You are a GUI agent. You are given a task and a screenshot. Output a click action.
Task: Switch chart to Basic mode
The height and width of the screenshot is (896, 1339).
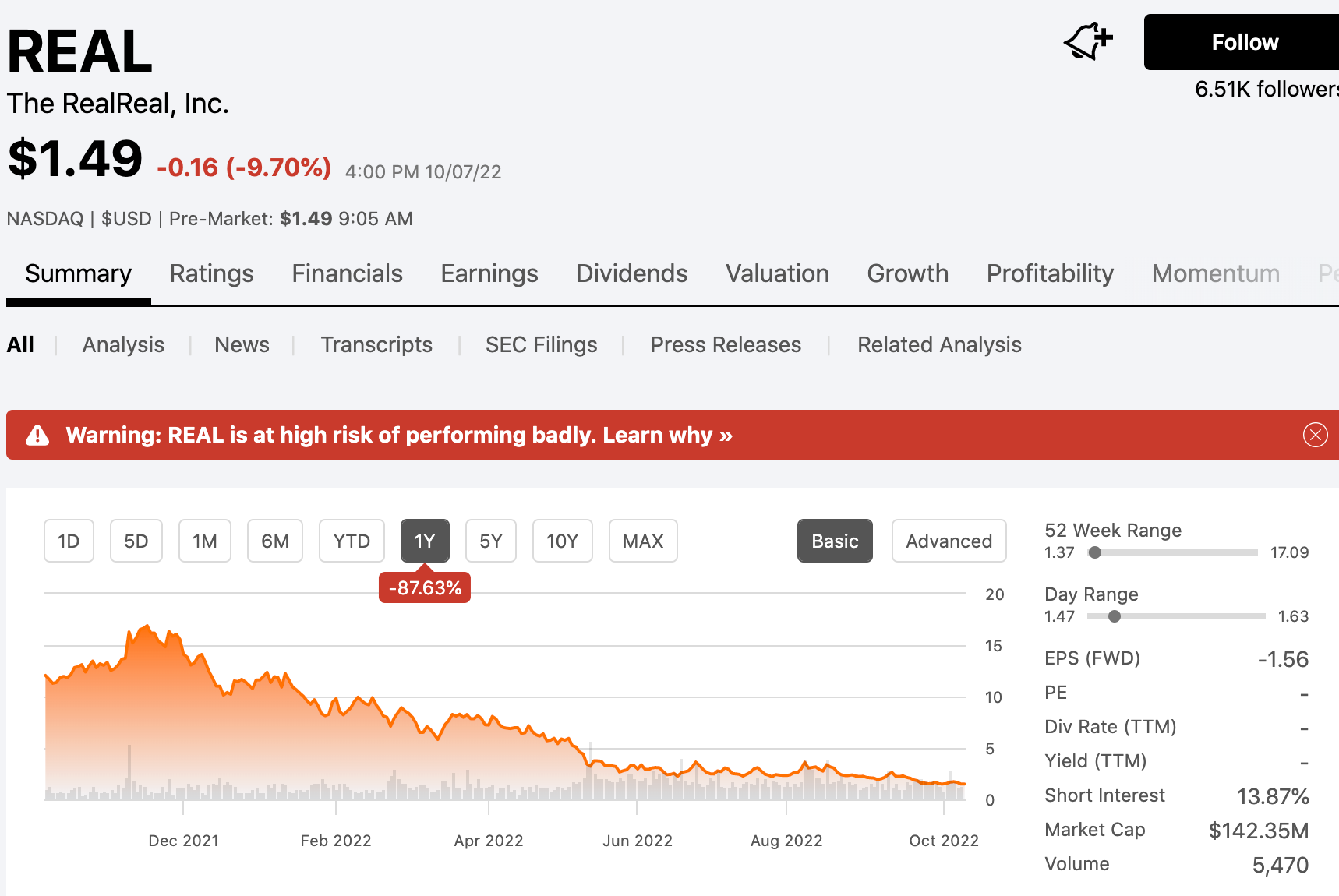coord(835,541)
